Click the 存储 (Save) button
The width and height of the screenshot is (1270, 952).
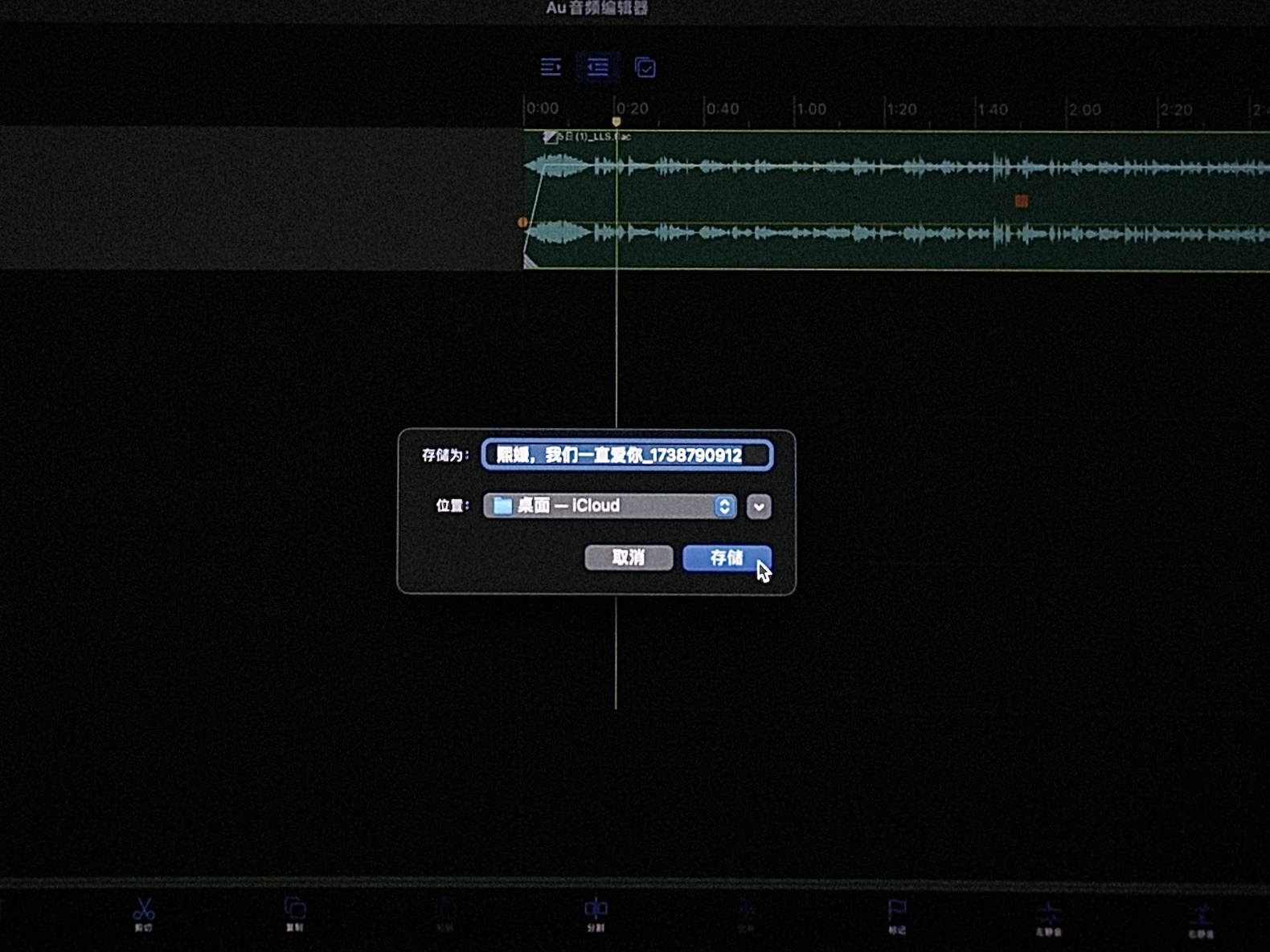click(x=726, y=558)
